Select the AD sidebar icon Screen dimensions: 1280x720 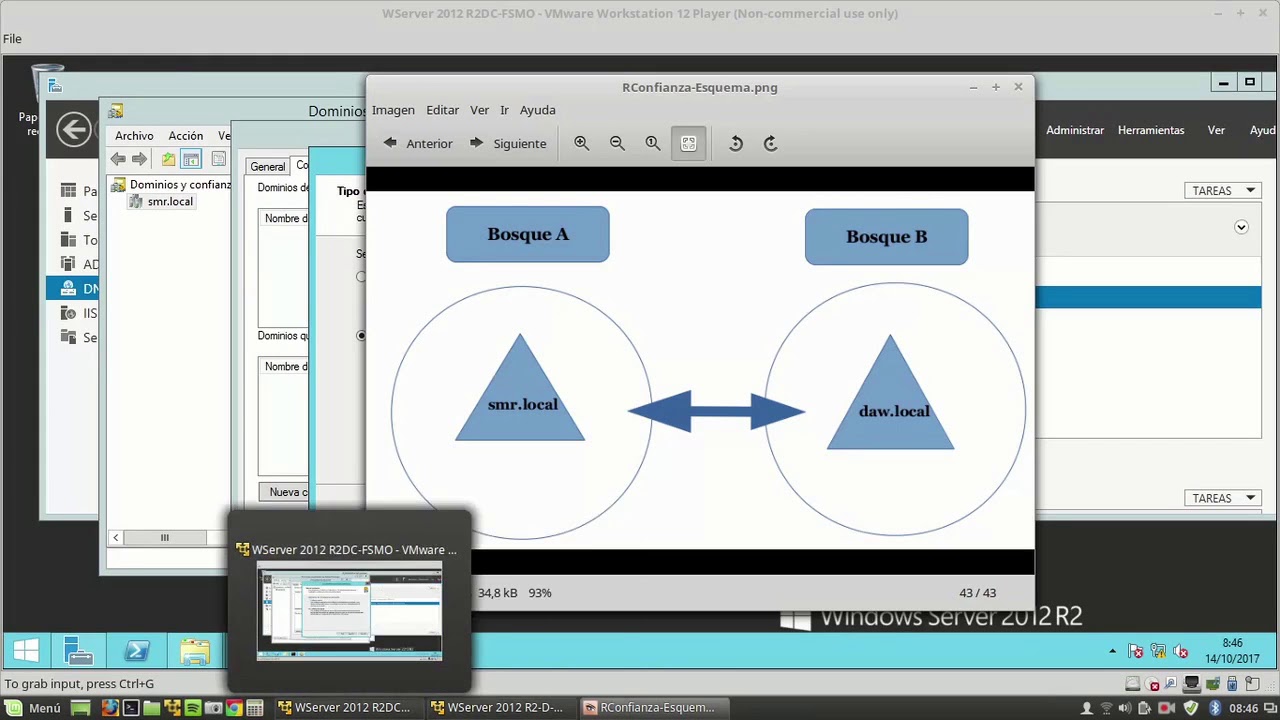(68, 264)
